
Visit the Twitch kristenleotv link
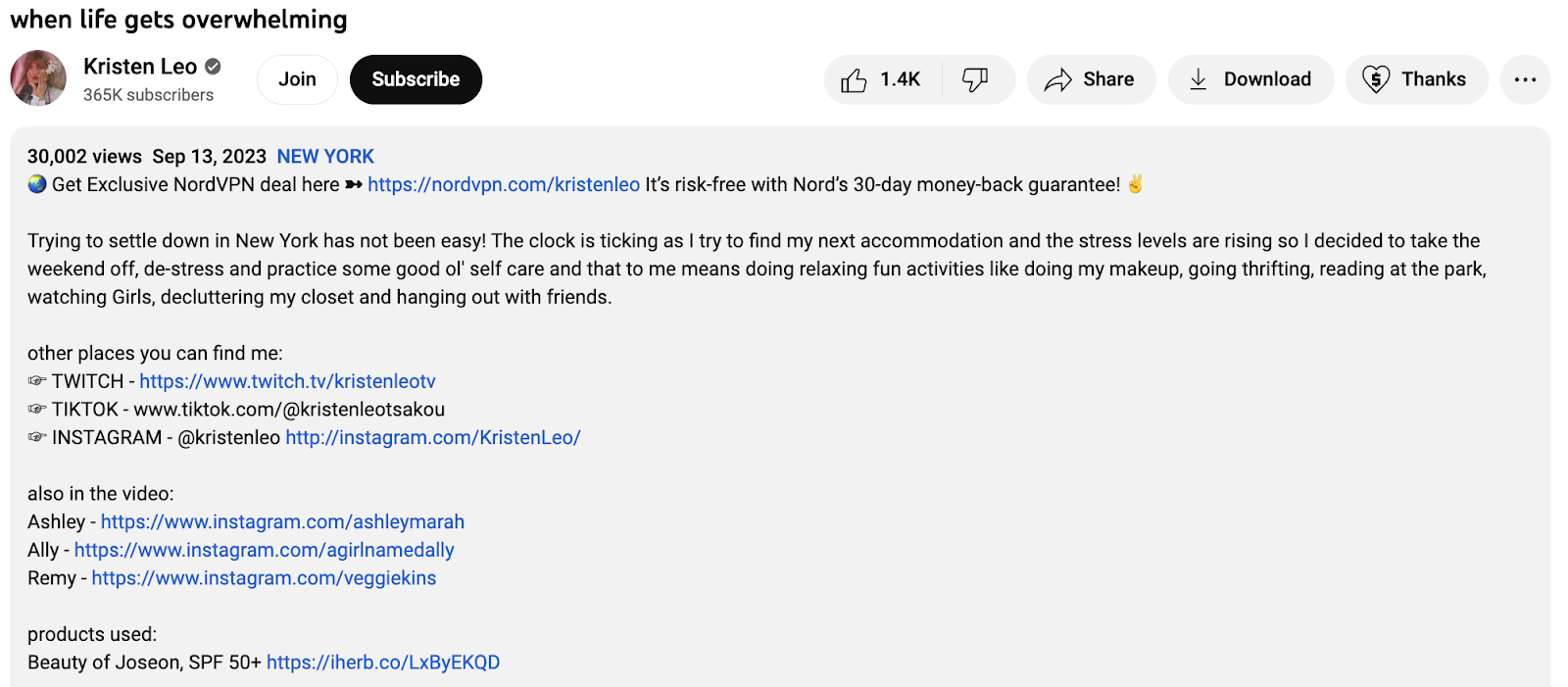point(287,381)
